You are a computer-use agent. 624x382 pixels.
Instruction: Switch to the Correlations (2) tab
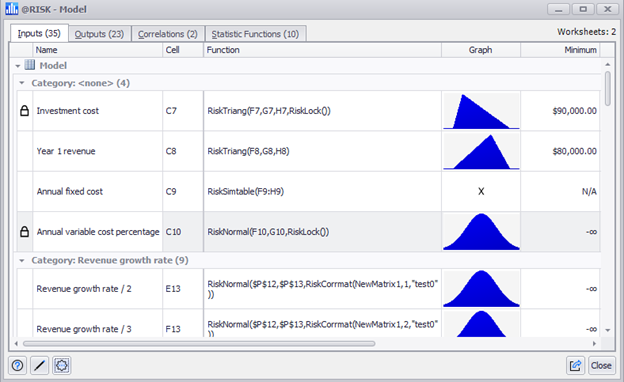(168, 34)
